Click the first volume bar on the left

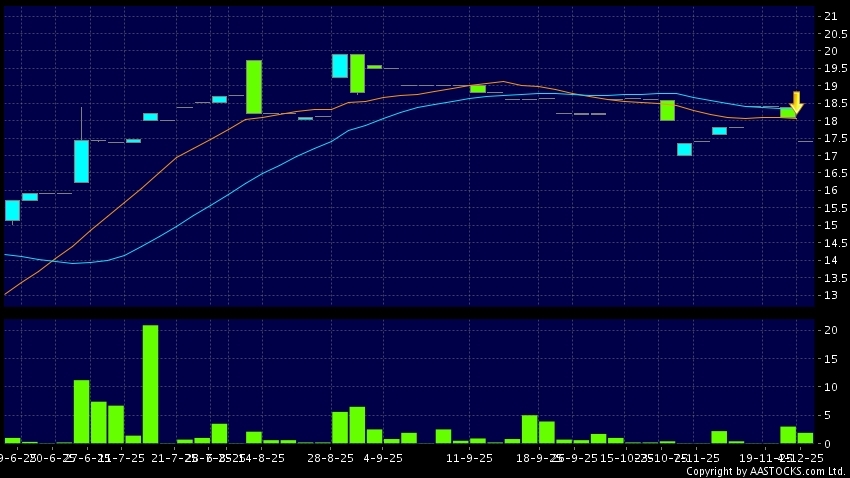[12, 440]
